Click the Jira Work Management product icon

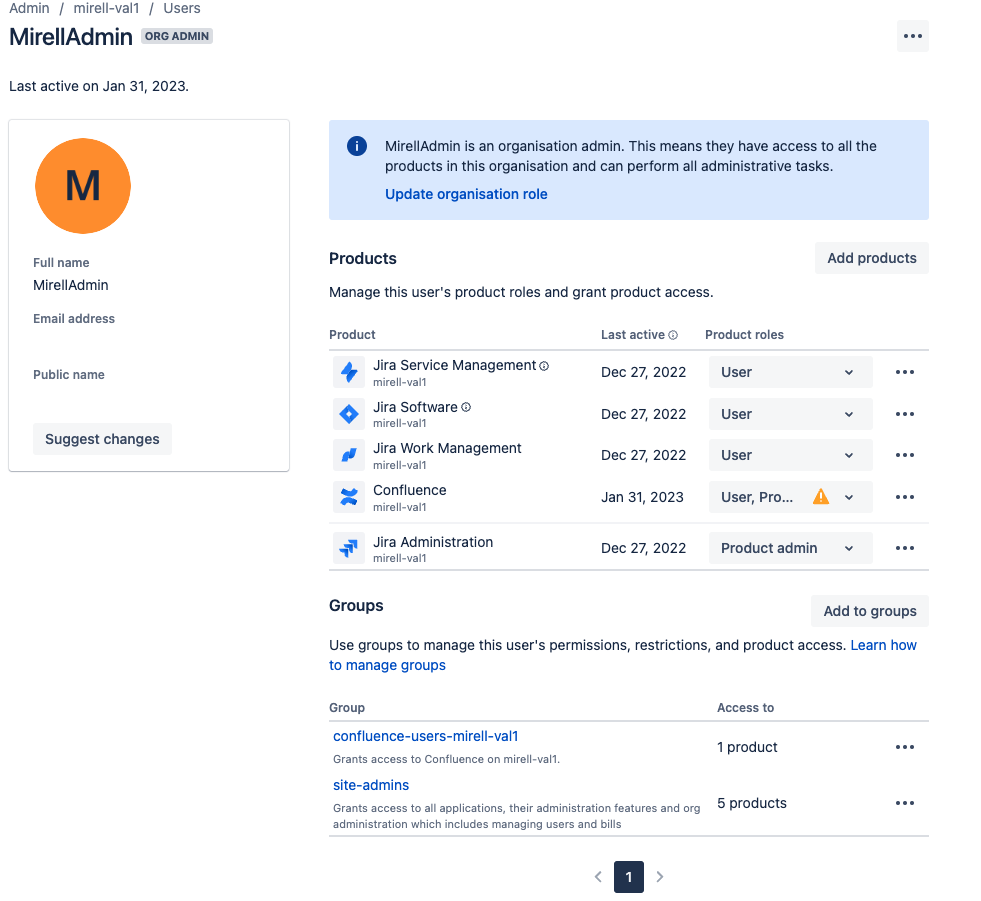pyautogui.click(x=348, y=456)
